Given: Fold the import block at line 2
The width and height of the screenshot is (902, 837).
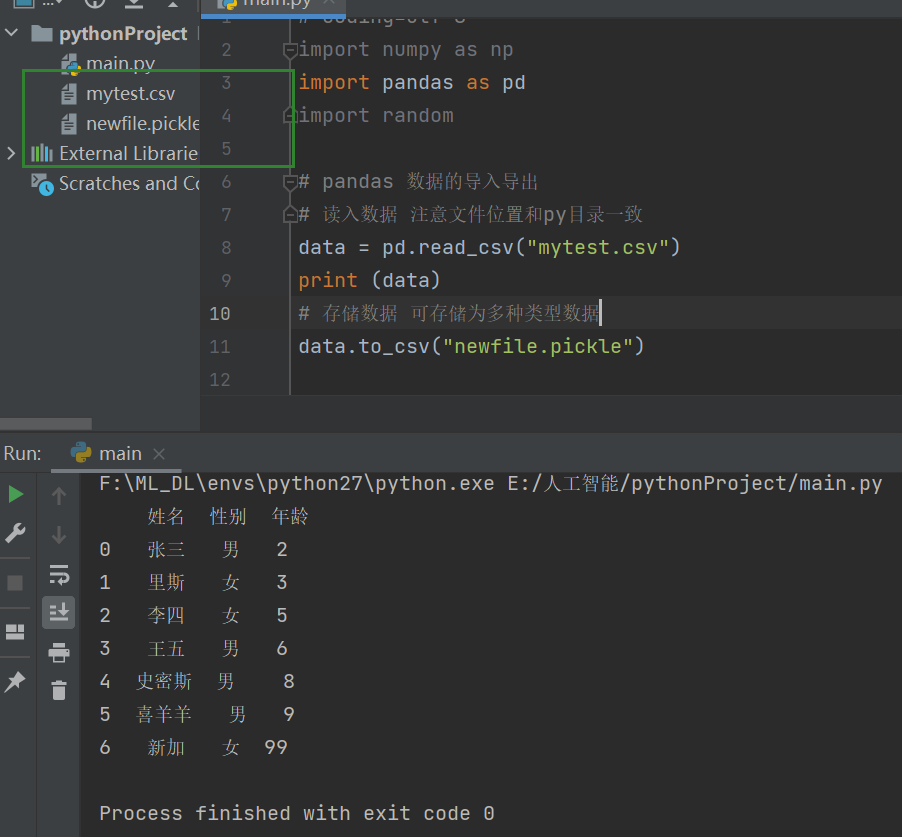Looking at the screenshot, I should click(290, 51).
